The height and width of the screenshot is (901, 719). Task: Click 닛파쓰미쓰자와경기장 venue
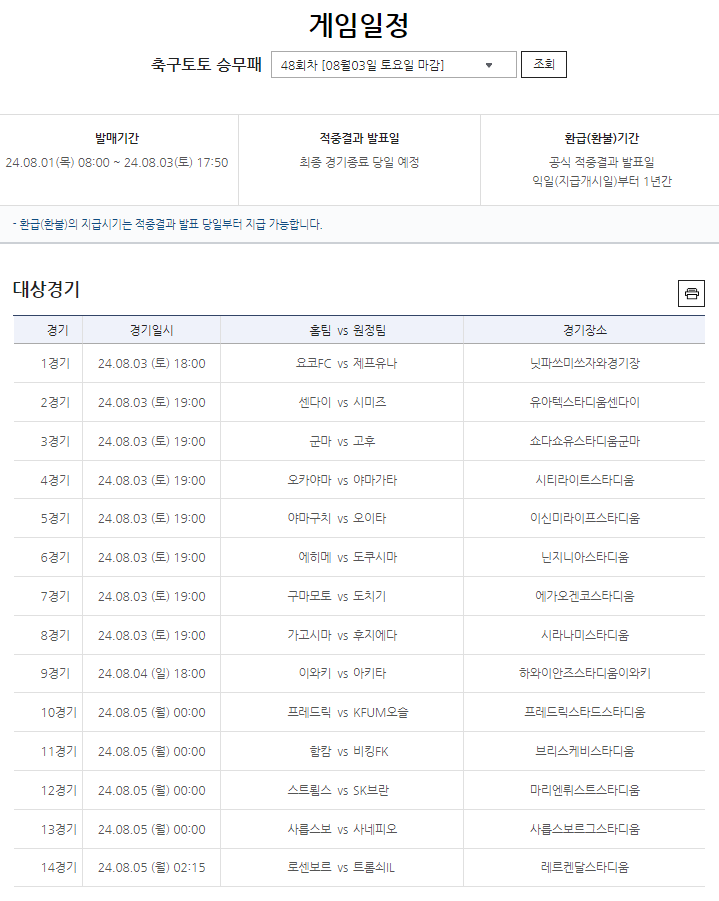coord(585,364)
